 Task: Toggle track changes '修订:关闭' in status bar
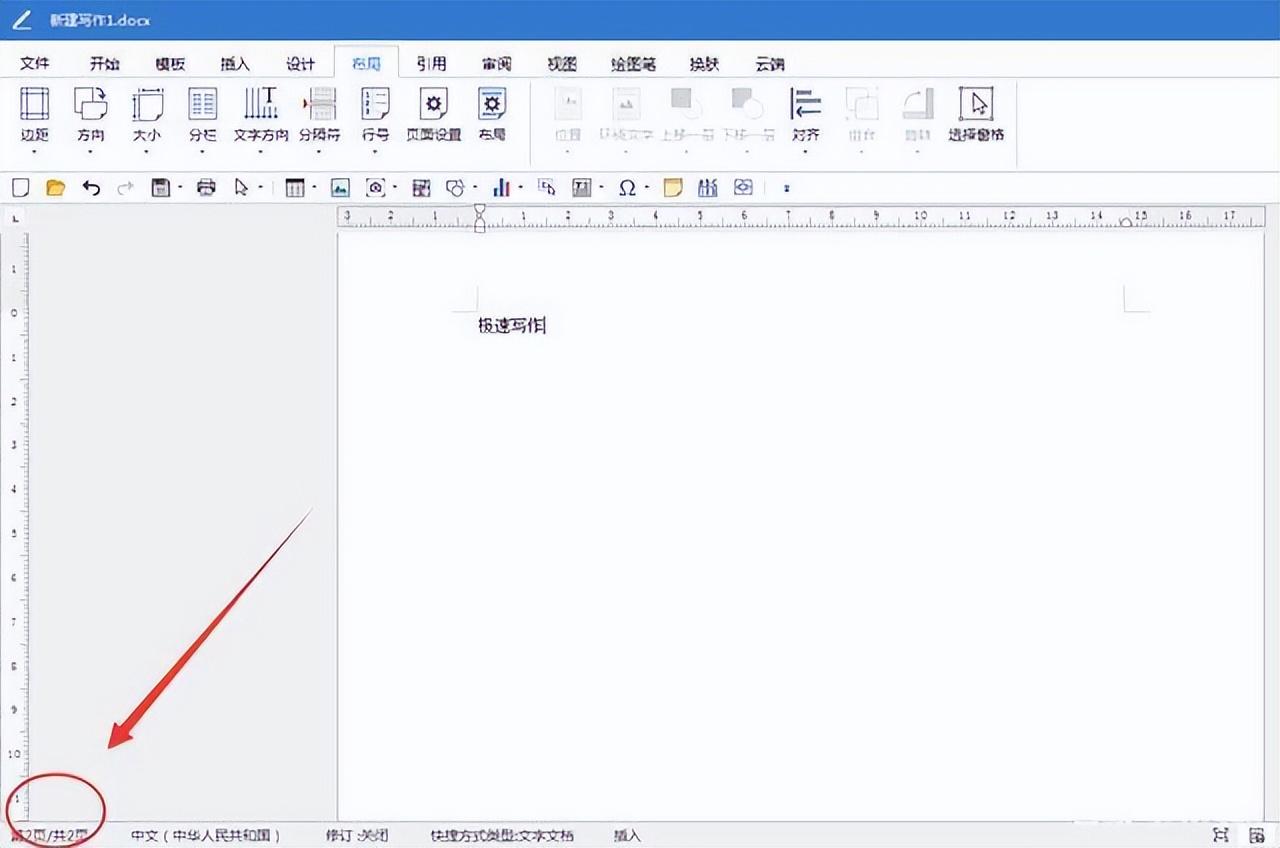click(x=357, y=835)
